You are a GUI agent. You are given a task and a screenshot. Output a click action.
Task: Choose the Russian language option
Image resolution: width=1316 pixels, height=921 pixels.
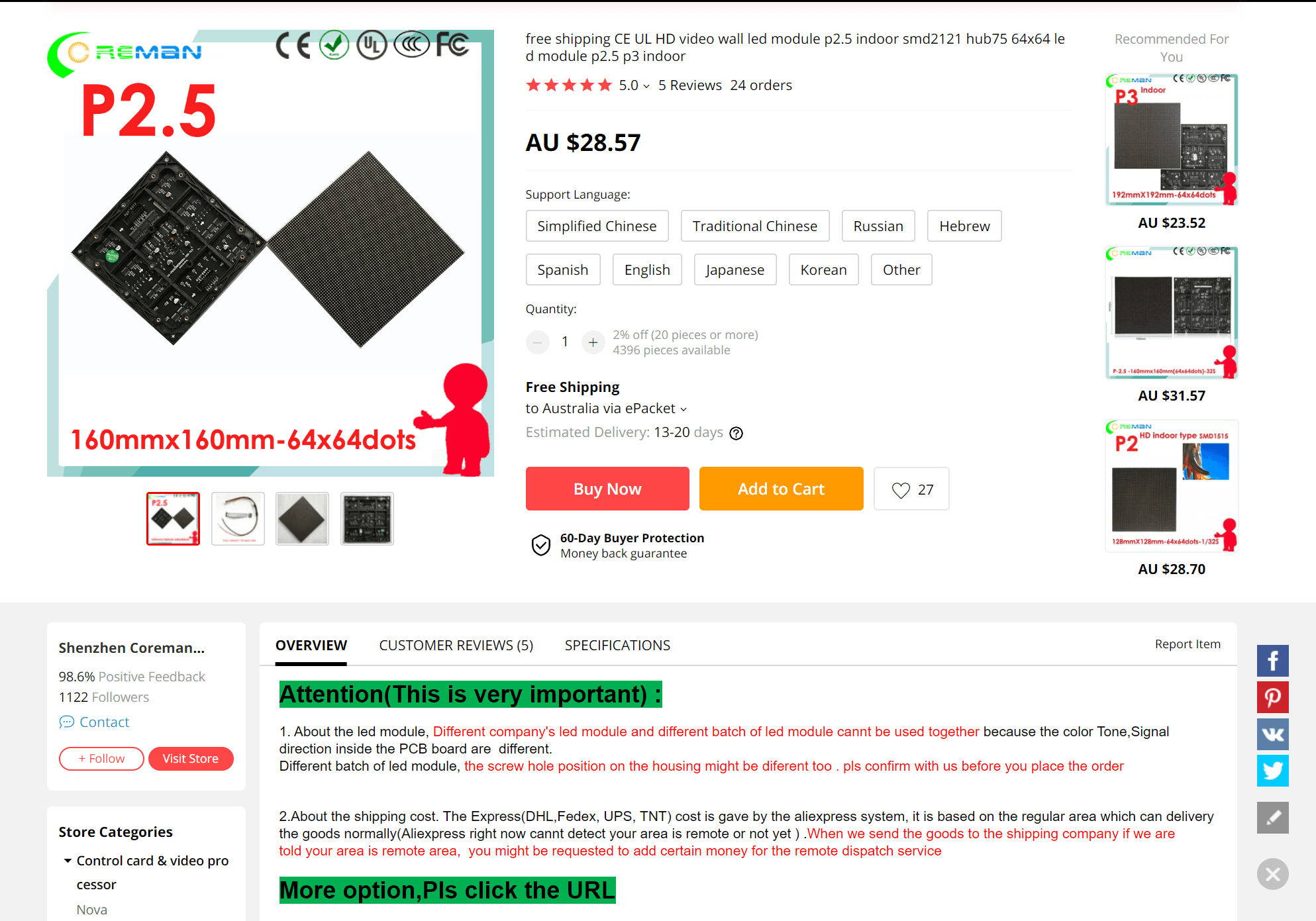878,226
